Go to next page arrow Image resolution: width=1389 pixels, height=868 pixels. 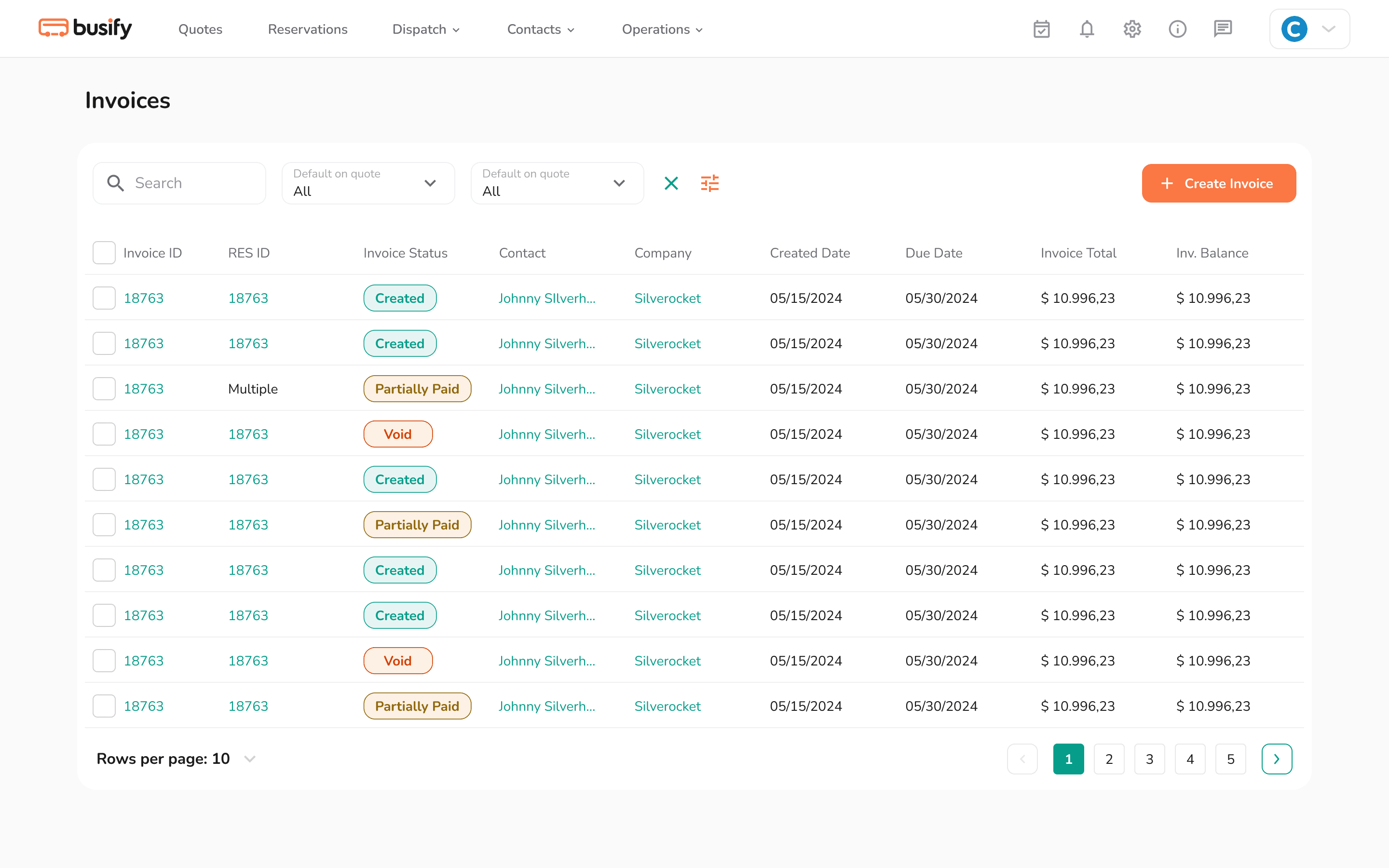[1277, 759]
